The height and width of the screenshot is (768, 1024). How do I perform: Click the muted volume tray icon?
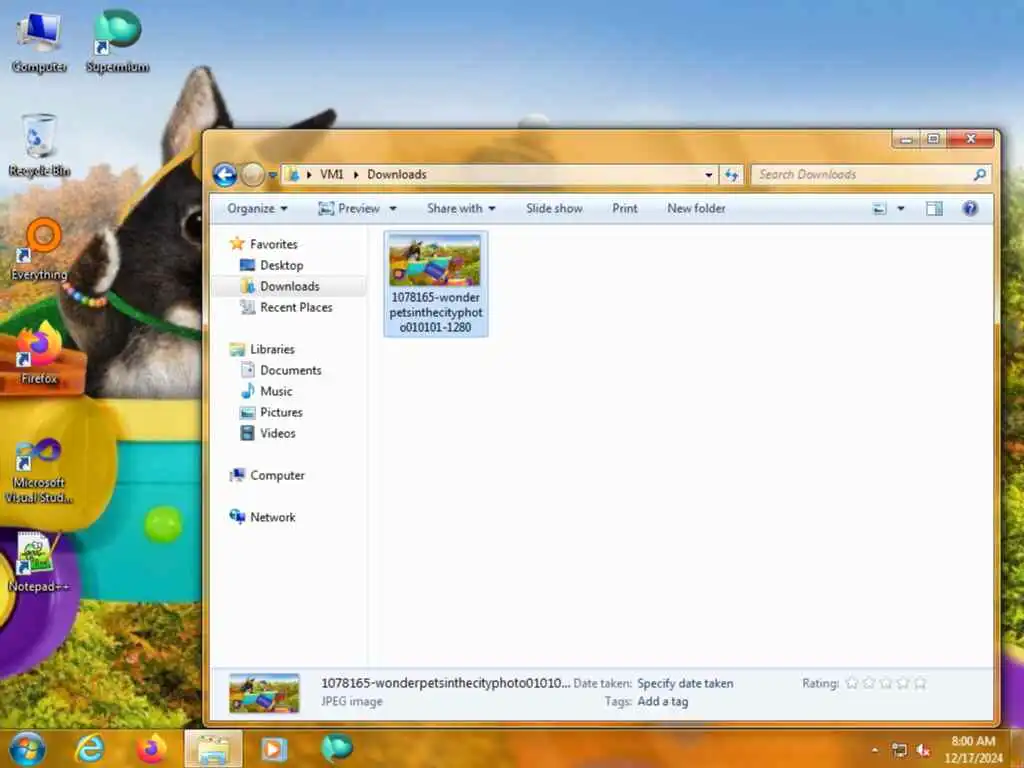tap(923, 750)
